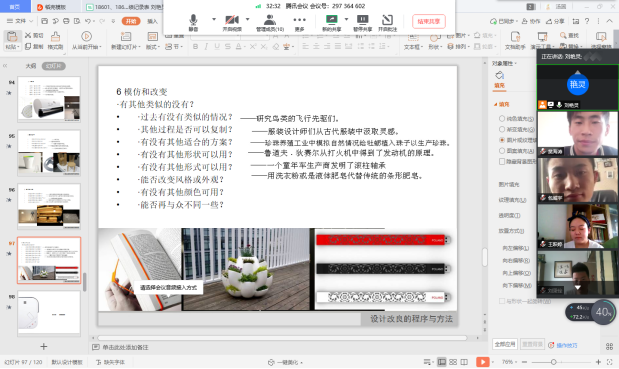Click the new slide icon
619x369 pixels.
click(126, 37)
